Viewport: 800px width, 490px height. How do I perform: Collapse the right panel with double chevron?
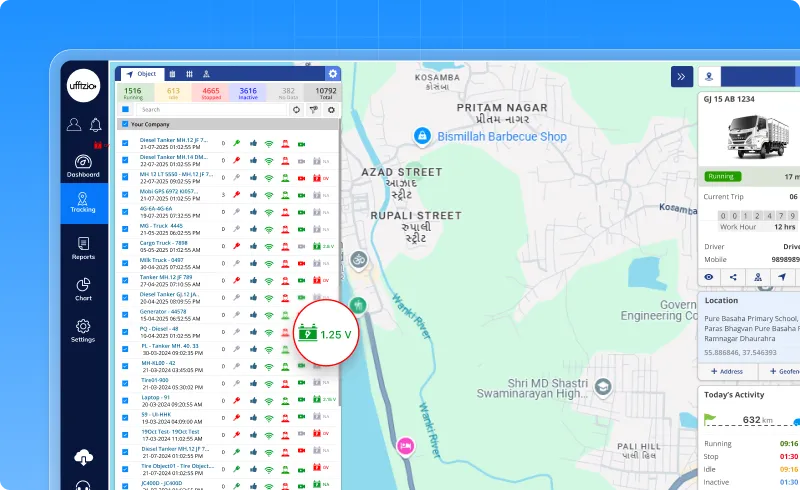tap(680, 76)
